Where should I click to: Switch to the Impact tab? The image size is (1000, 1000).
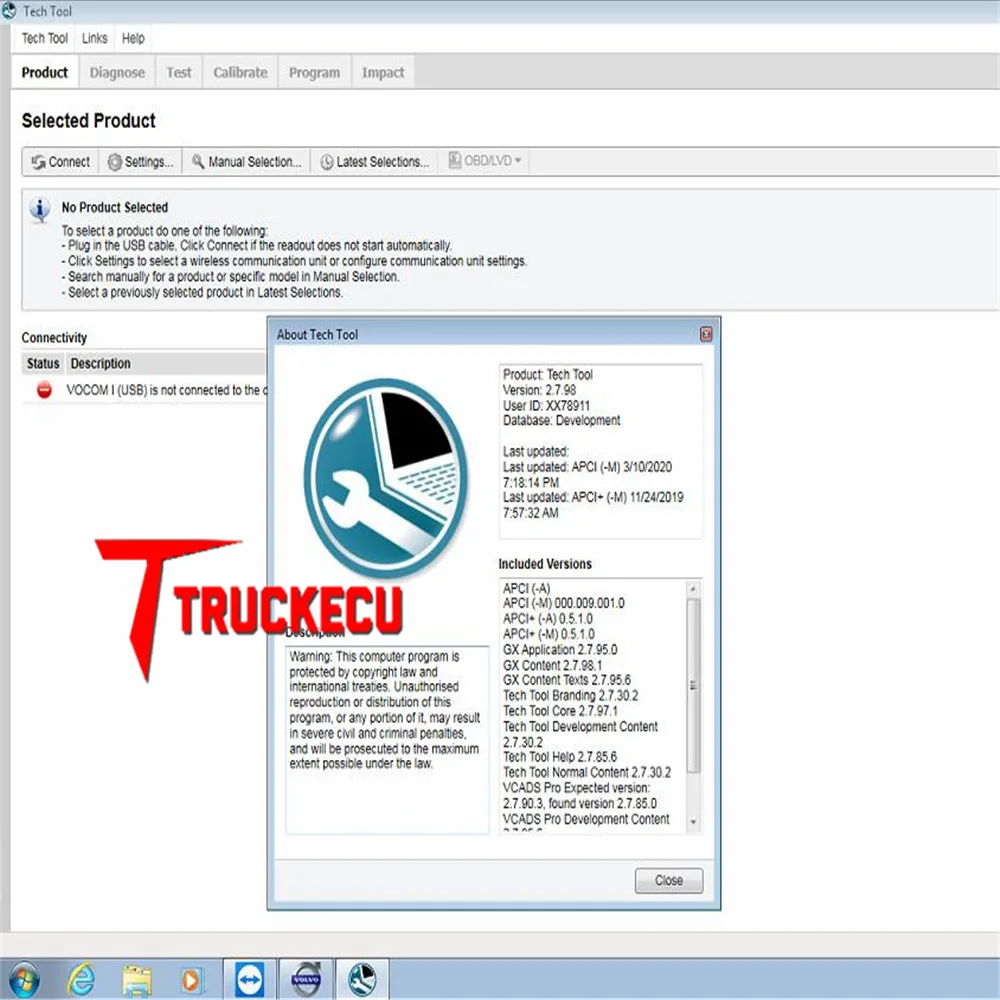tap(383, 72)
